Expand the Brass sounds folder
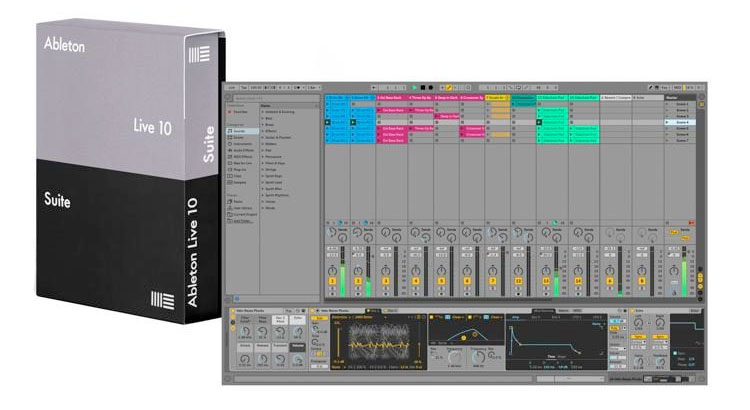750x410 pixels. [x=263, y=124]
